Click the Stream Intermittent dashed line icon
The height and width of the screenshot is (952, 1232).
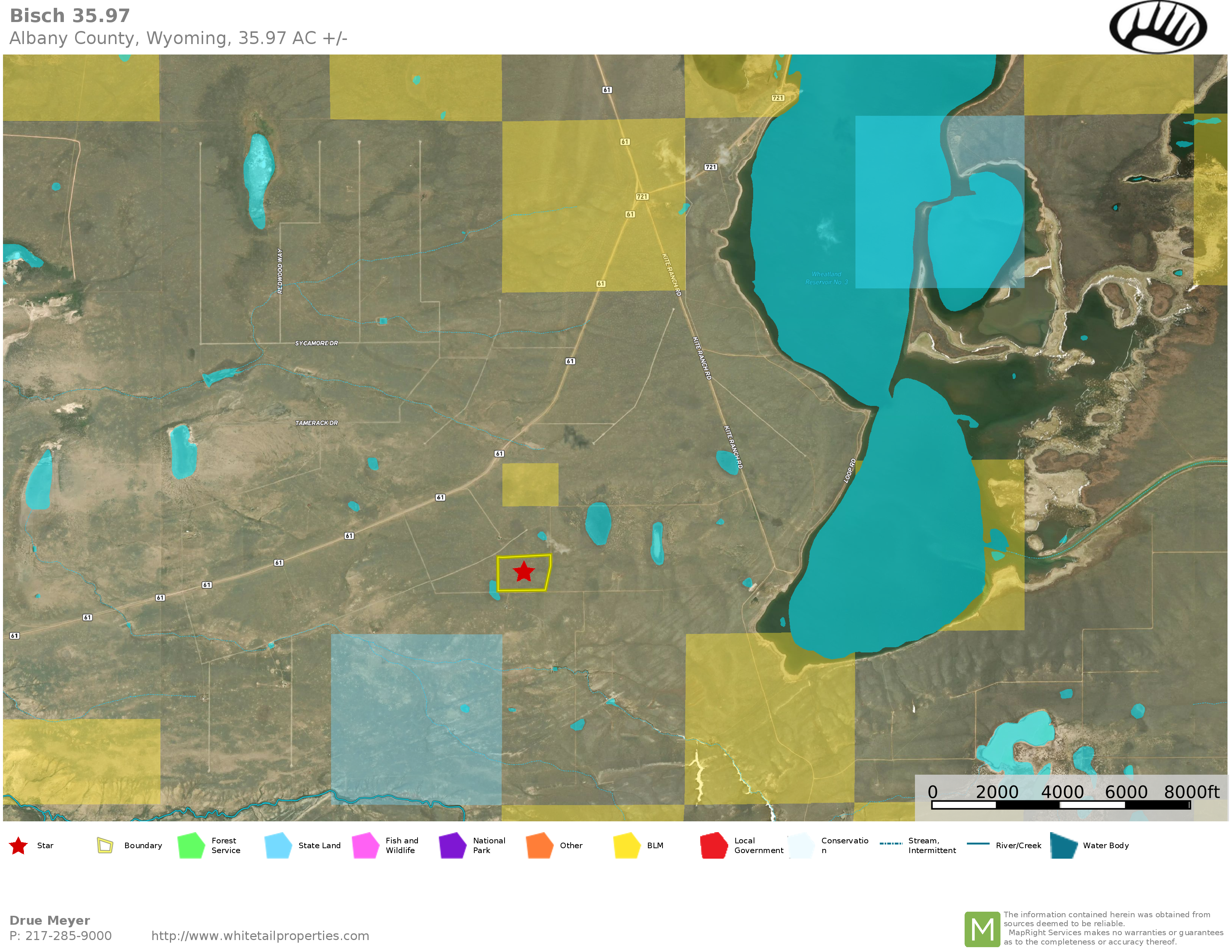pyautogui.click(x=891, y=844)
